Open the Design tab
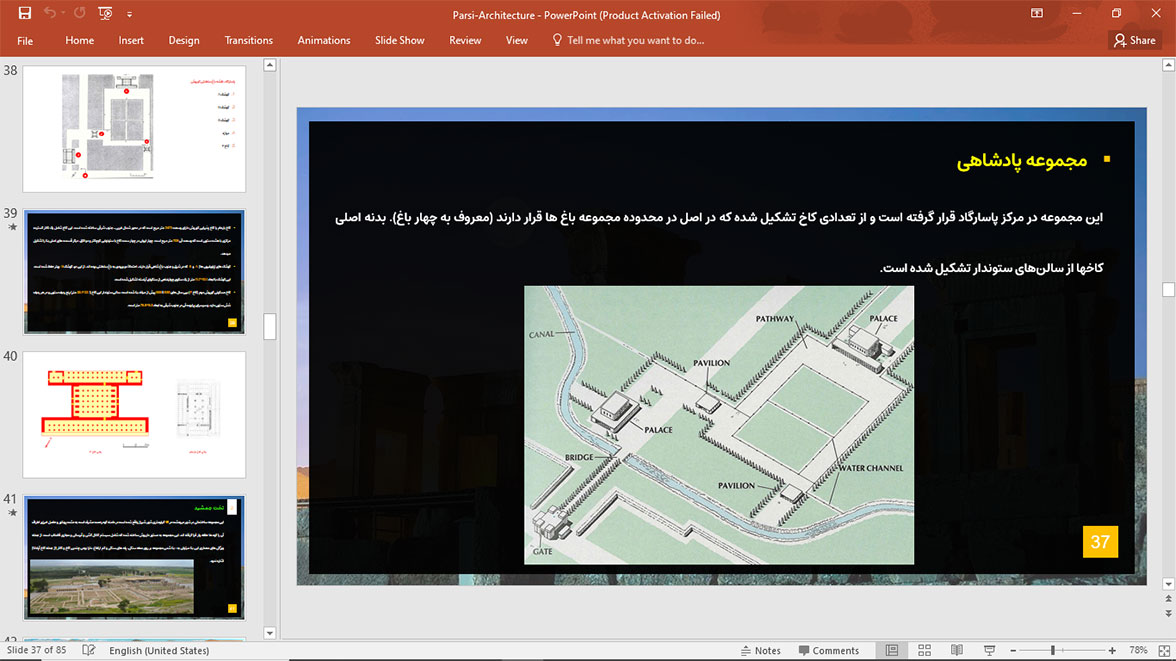The image size is (1176, 661). coord(184,41)
